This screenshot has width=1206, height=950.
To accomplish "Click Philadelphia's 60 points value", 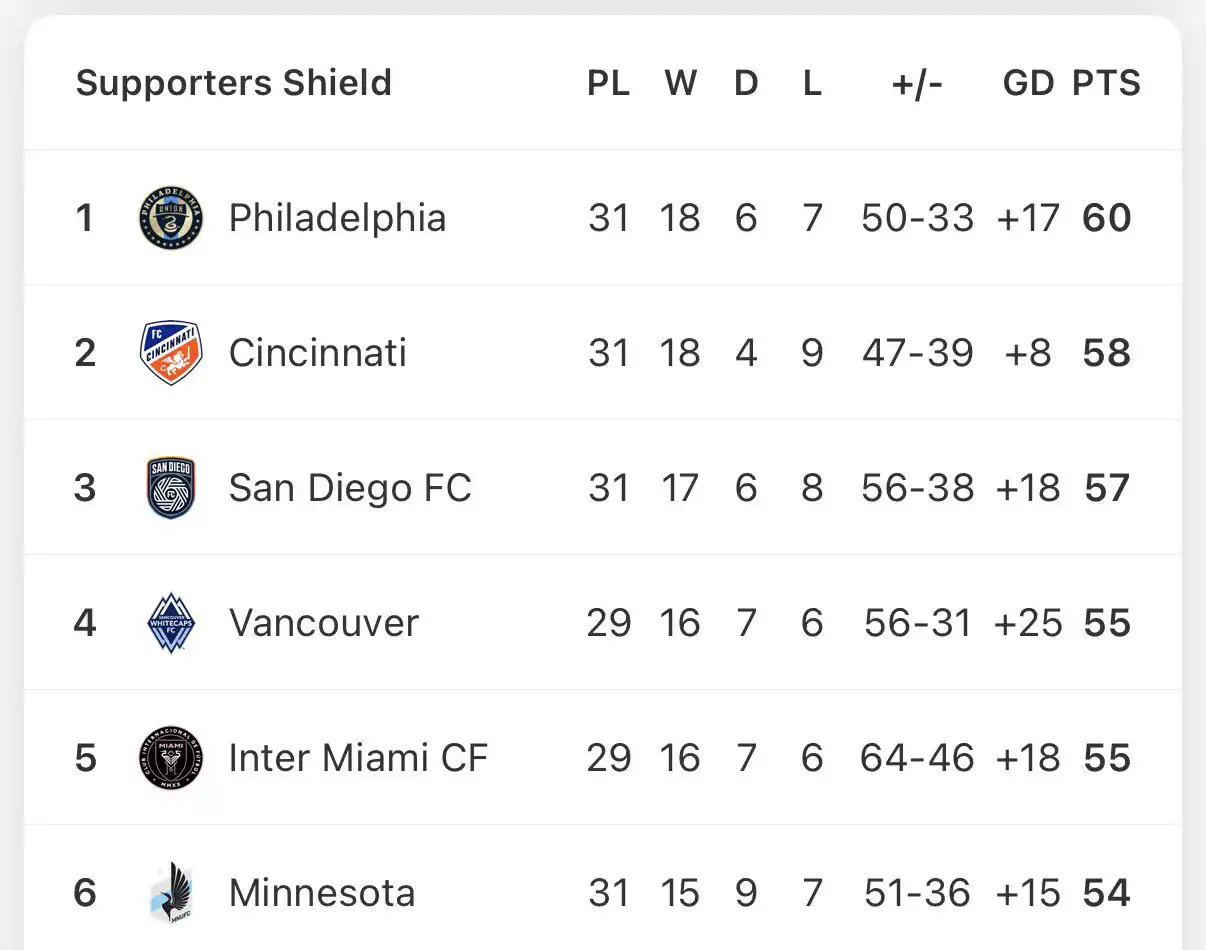I will (1106, 218).
